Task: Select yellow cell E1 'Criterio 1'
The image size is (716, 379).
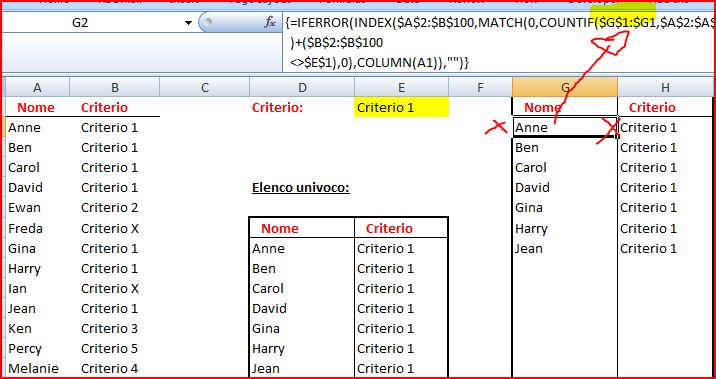Action: pyautogui.click(x=401, y=108)
